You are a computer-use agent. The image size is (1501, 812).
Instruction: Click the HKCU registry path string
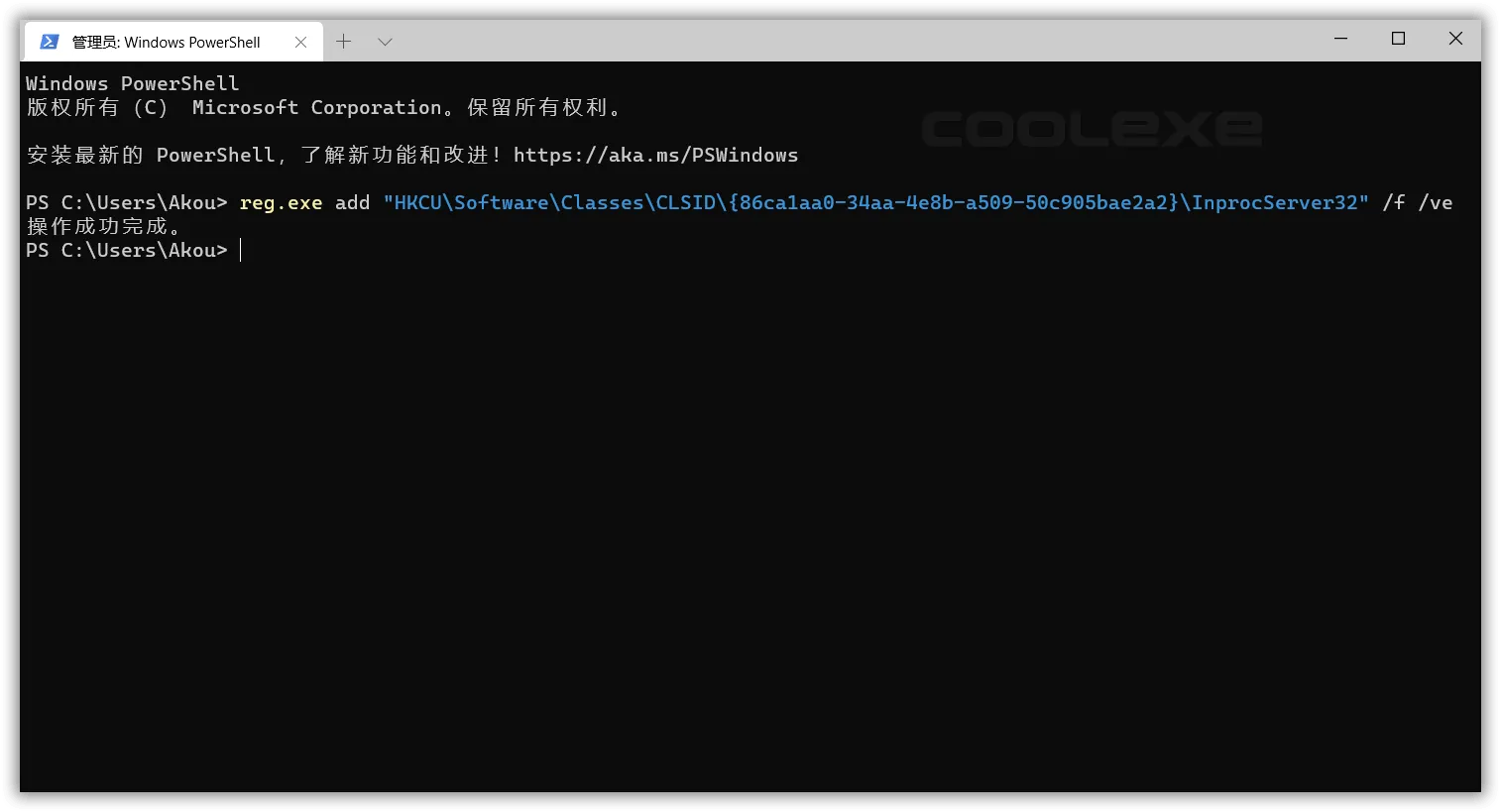click(x=875, y=203)
